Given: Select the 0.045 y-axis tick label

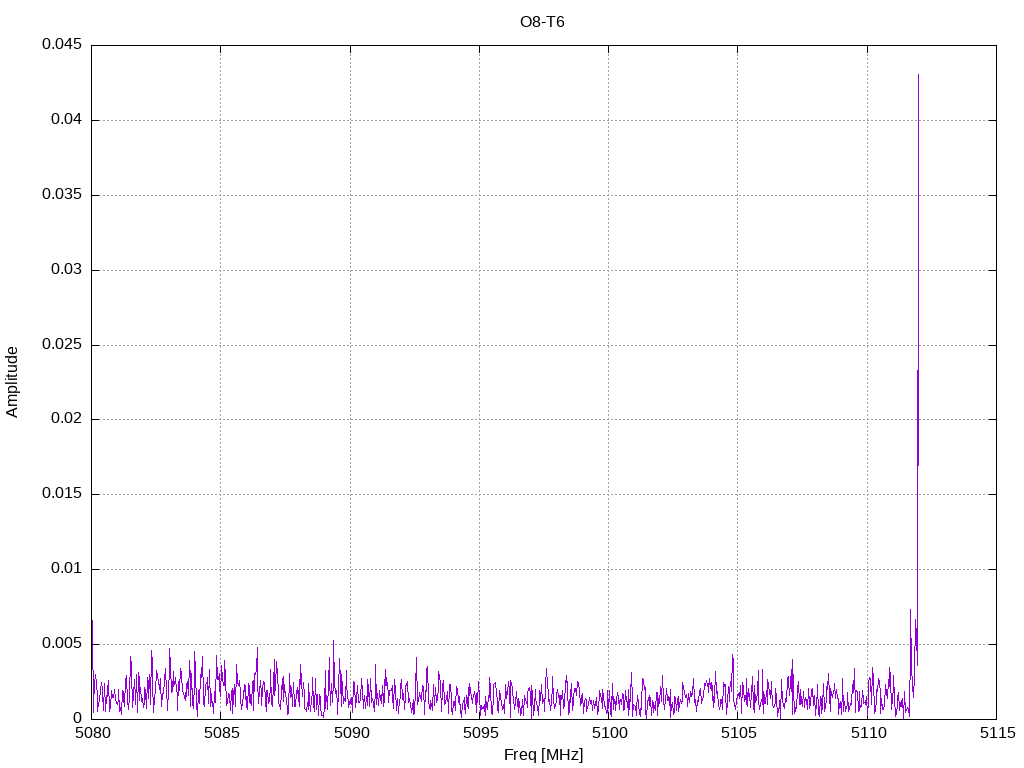Looking at the screenshot, I should 61,45.
